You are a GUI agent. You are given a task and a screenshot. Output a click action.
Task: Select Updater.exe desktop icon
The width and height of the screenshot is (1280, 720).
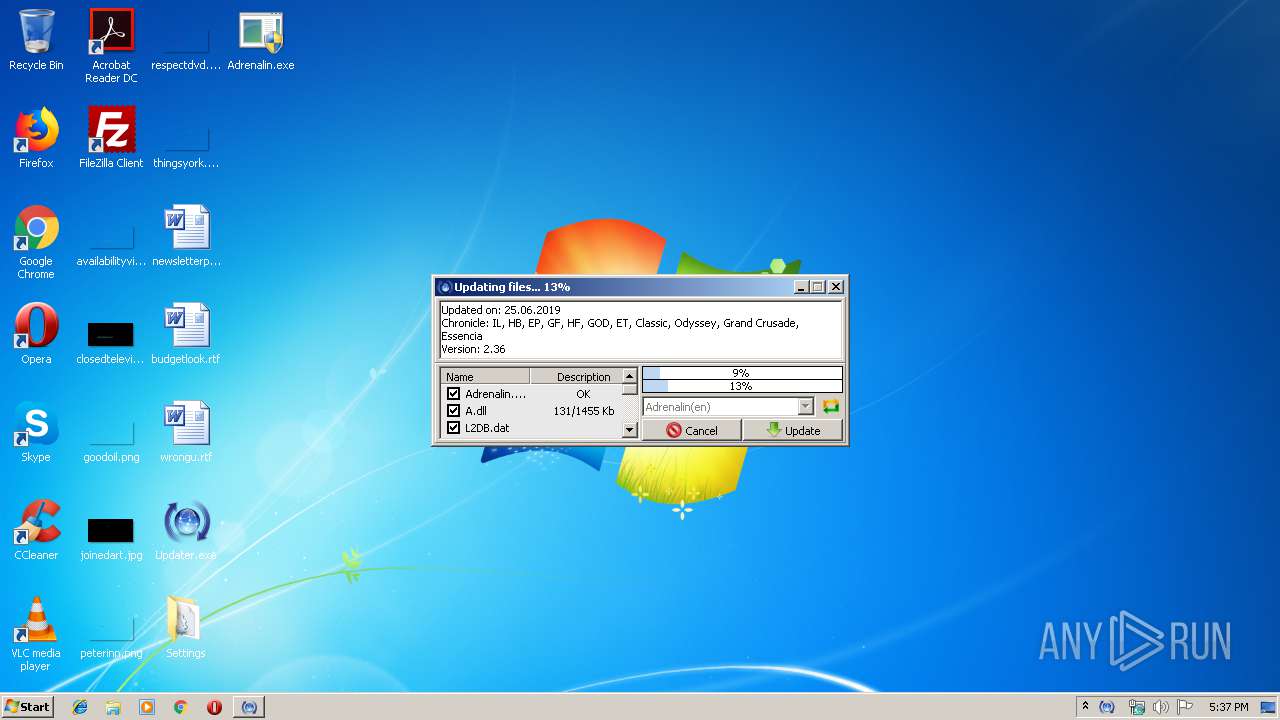pyautogui.click(x=186, y=530)
